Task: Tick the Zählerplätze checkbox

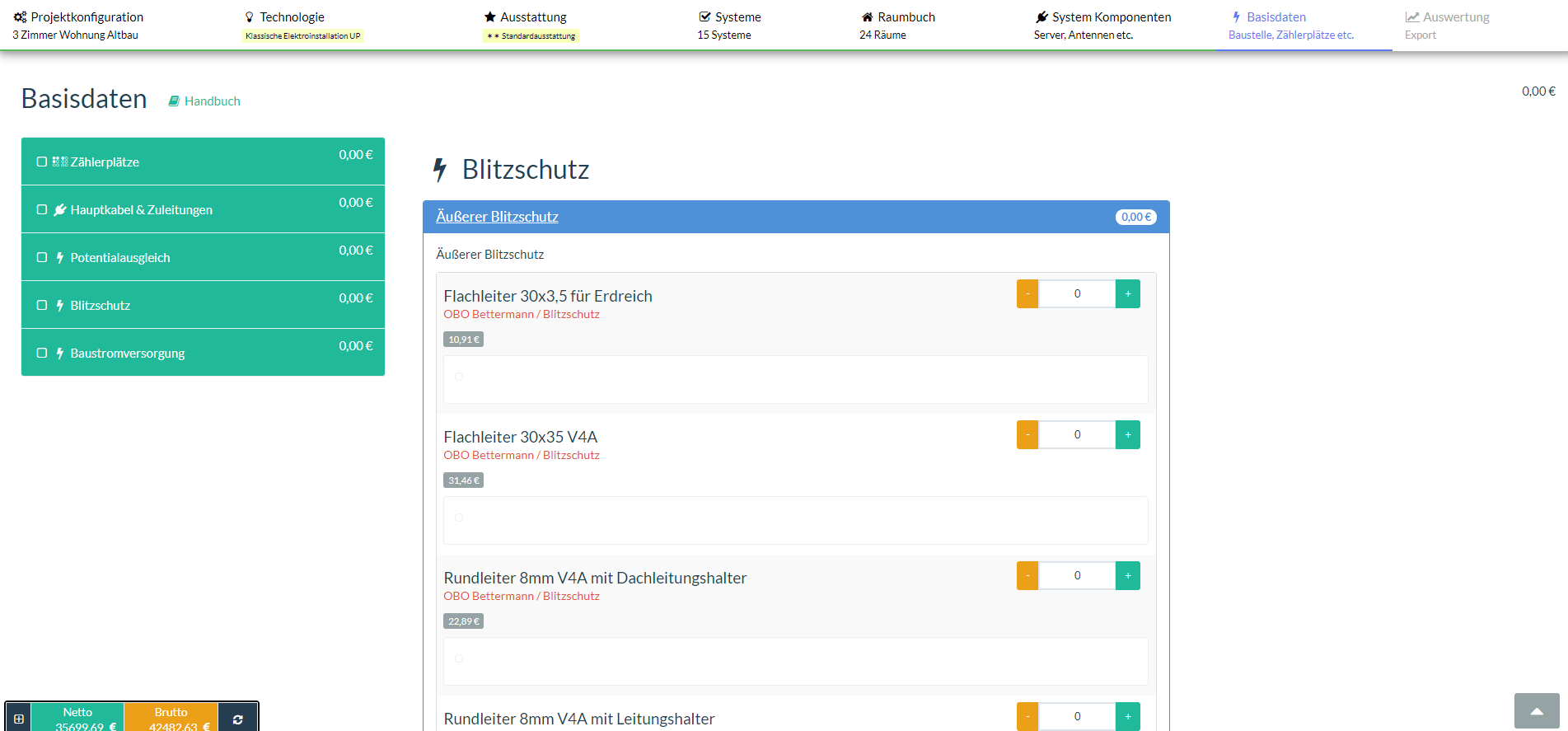Action: pyautogui.click(x=42, y=162)
